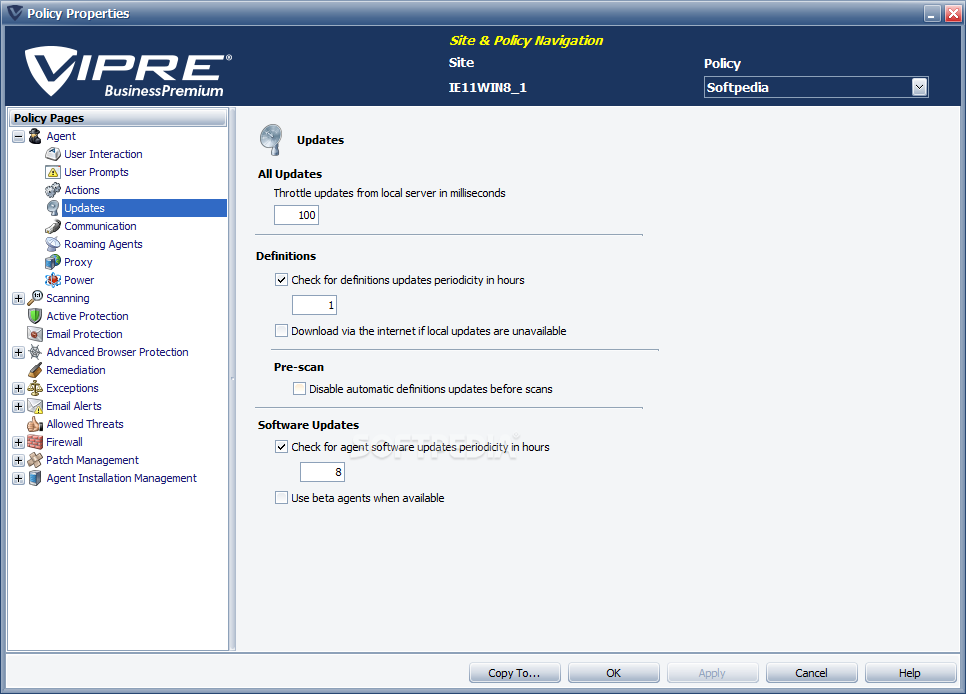This screenshot has width=966, height=694.
Task: Uncheck agent software updates periodicity checkbox
Action: pyautogui.click(x=282, y=447)
